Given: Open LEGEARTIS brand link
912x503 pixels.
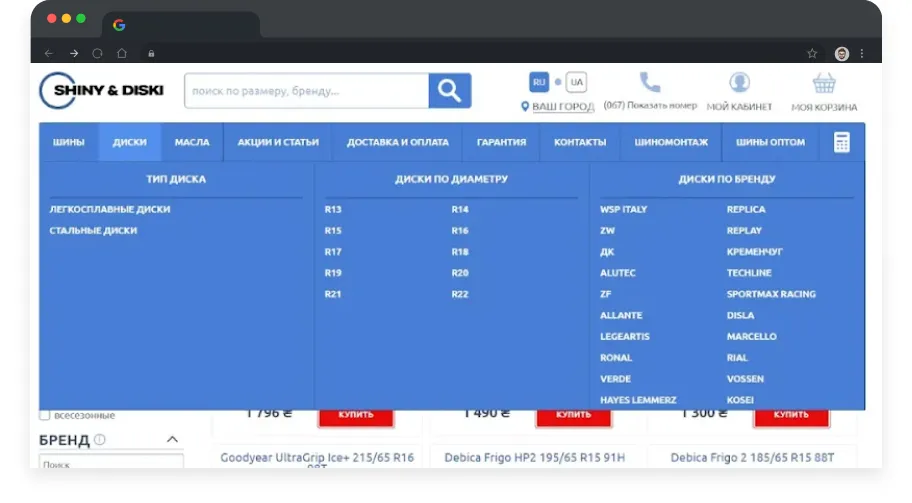Looking at the screenshot, I should (625, 337).
